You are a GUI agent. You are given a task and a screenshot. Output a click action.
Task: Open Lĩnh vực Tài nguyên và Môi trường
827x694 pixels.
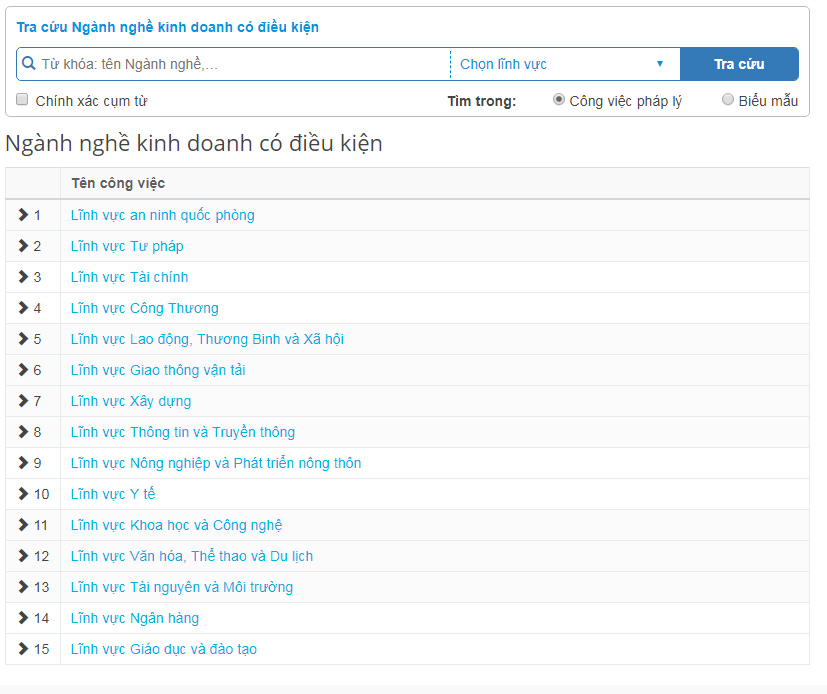tap(182, 587)
